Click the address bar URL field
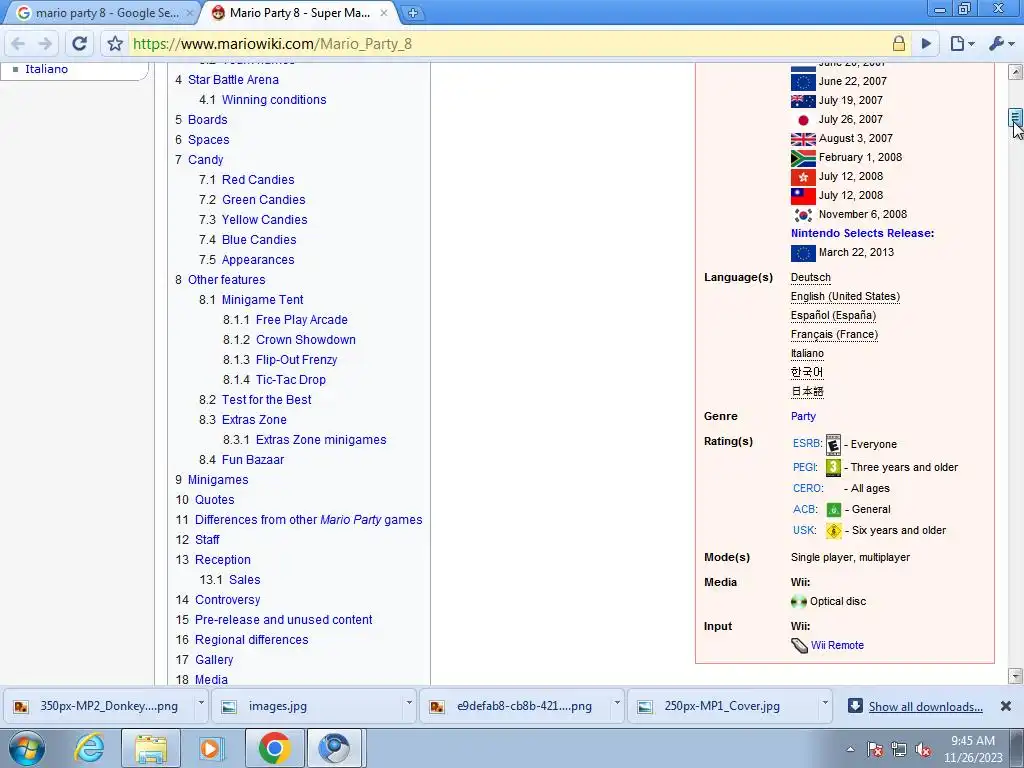 (x=509, y=44)
